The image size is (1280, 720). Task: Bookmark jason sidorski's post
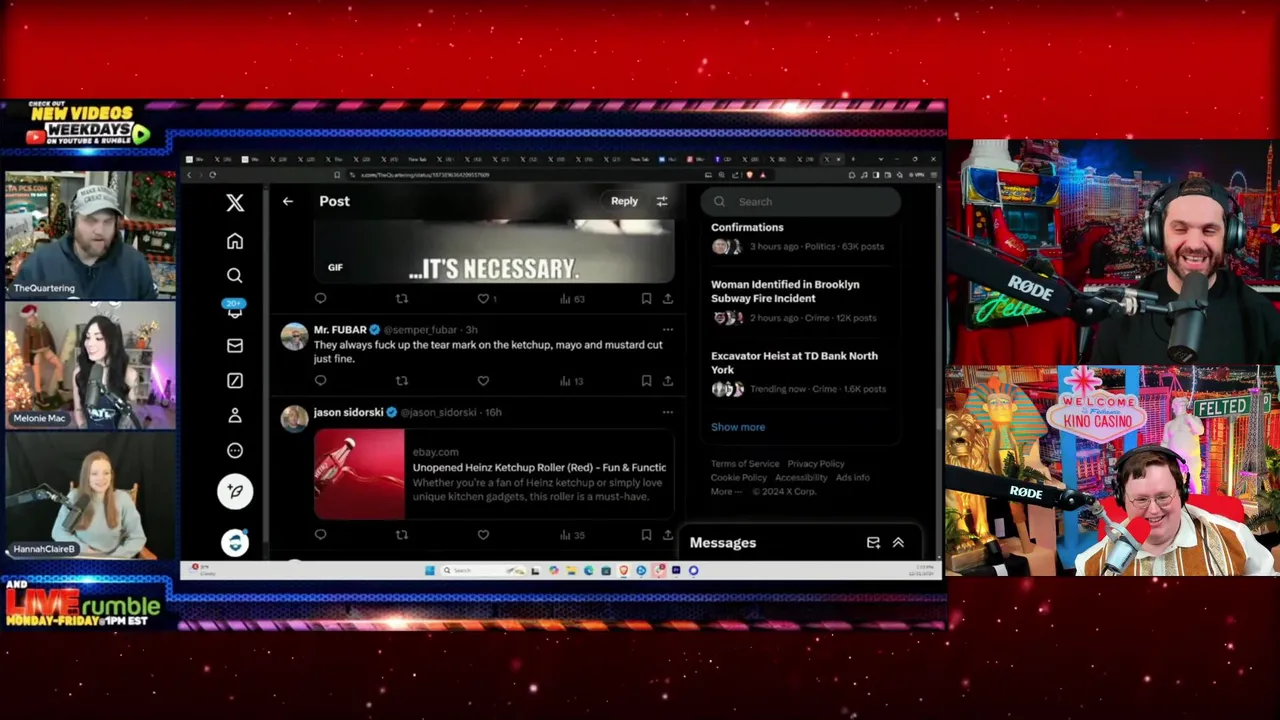tap(646, 535)
